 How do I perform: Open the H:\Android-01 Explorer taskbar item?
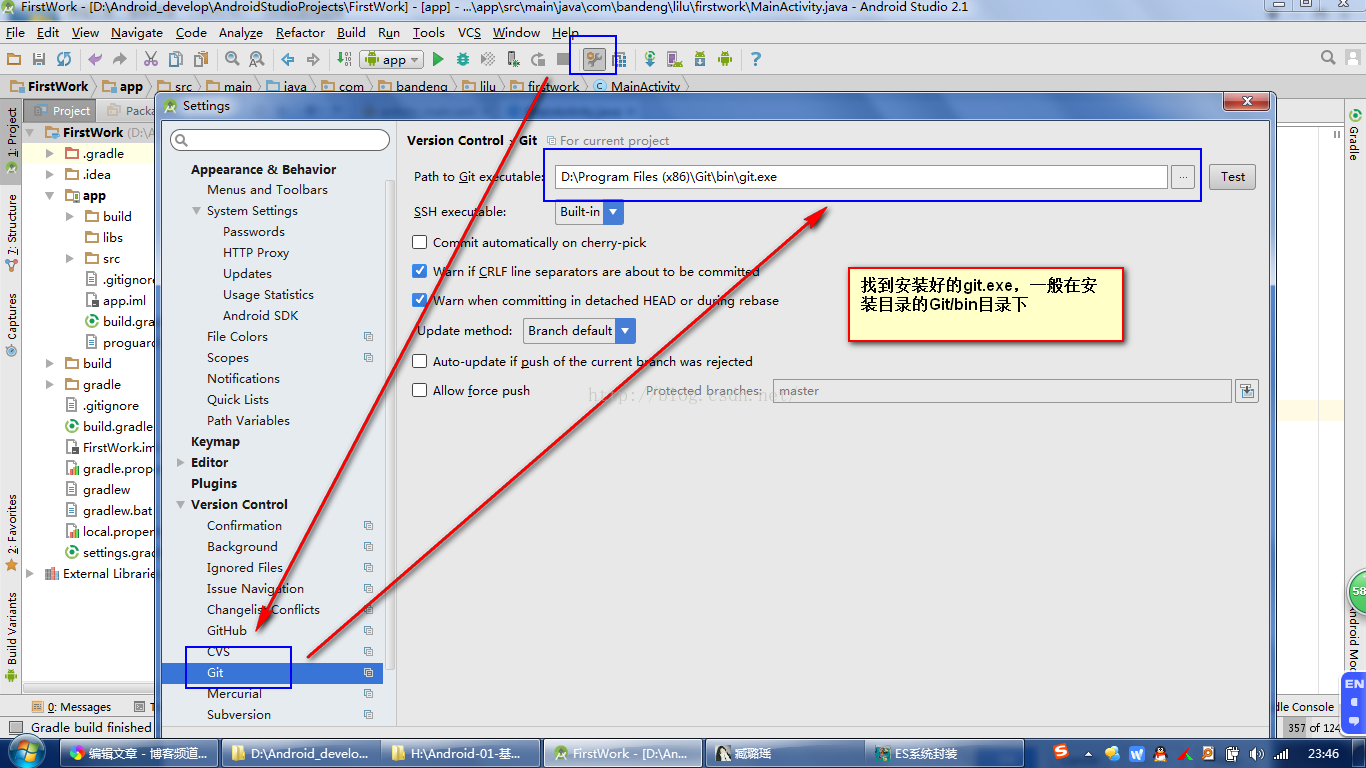(x=463, y=753)
